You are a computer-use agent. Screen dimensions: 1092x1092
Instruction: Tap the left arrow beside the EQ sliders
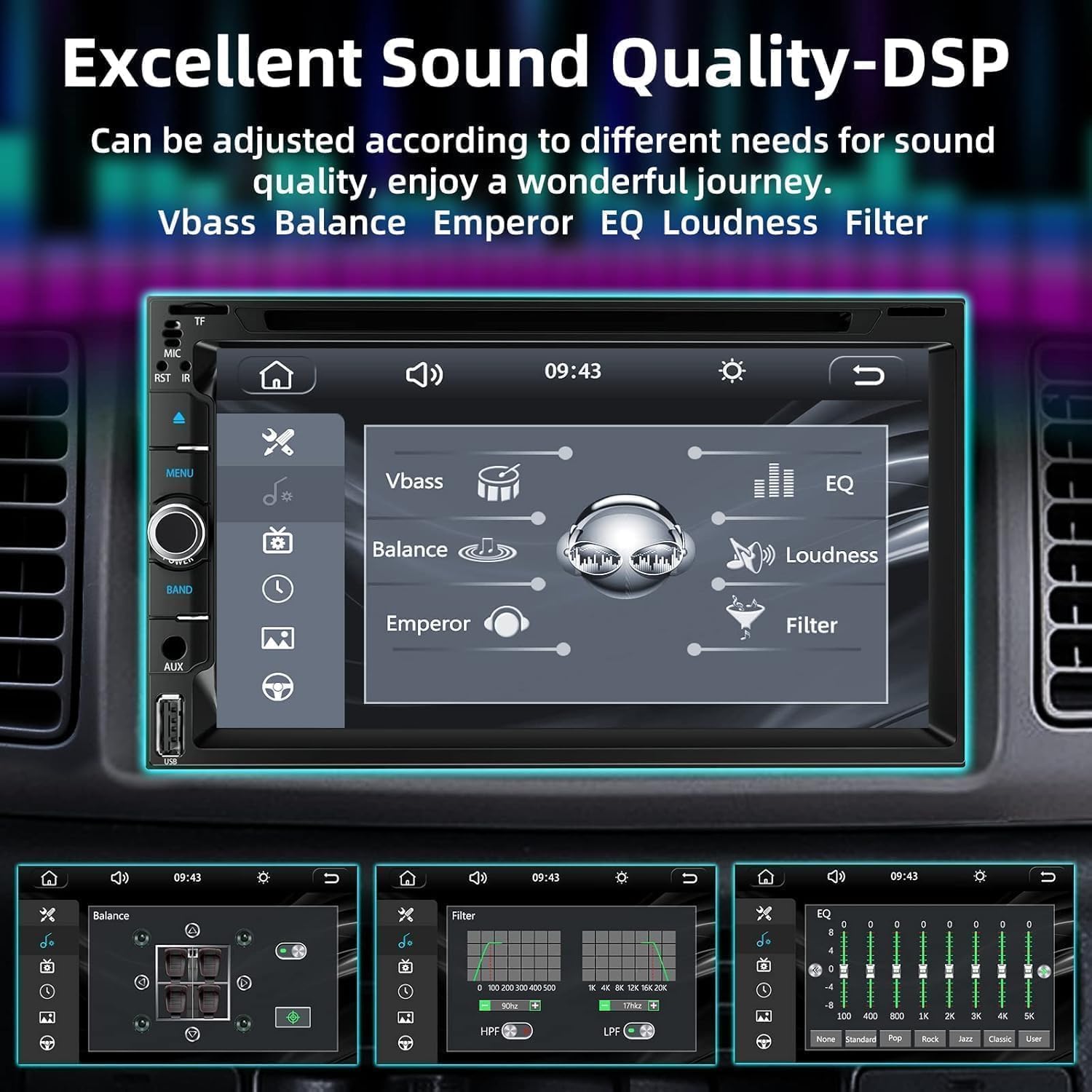pyautogui.click(x=816, y=970)
